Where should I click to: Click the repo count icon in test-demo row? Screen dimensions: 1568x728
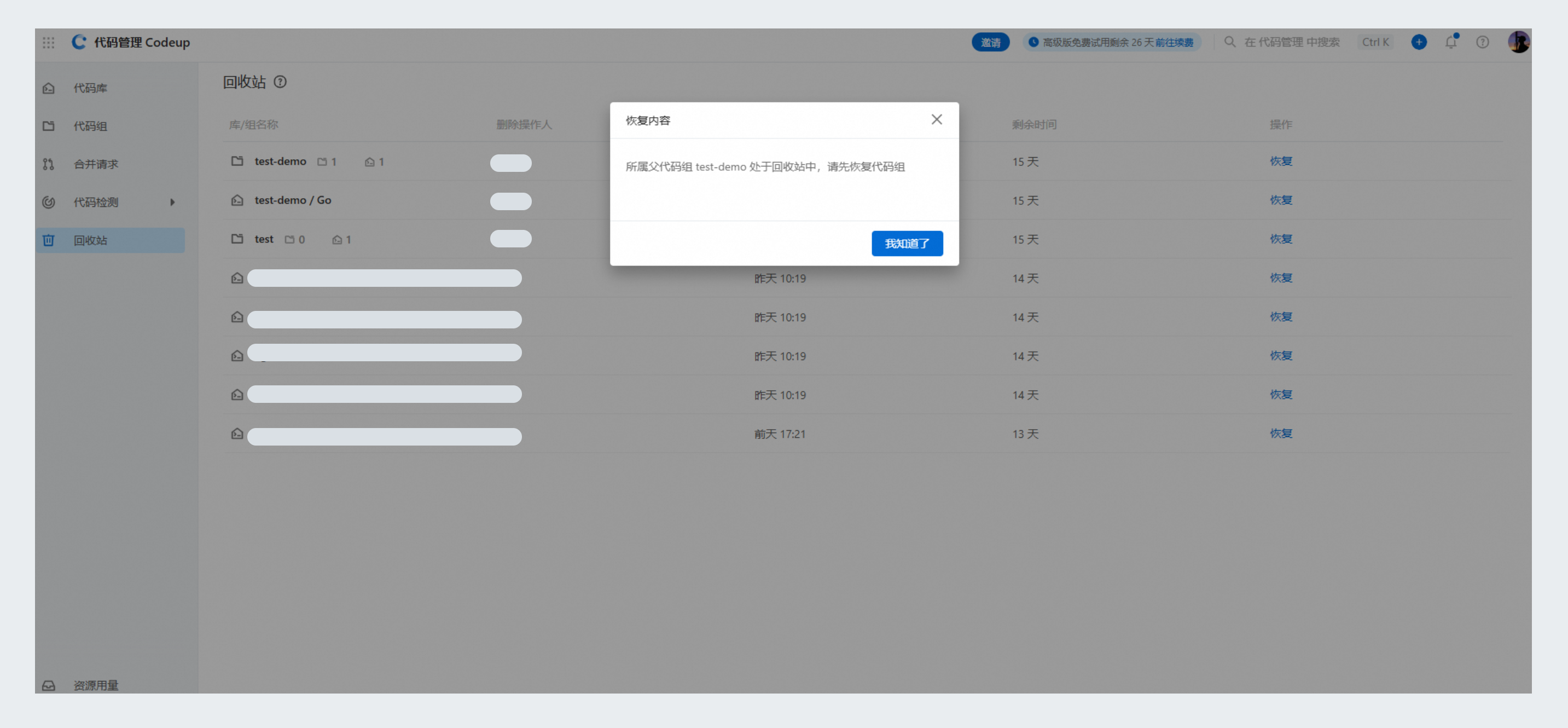369,161
